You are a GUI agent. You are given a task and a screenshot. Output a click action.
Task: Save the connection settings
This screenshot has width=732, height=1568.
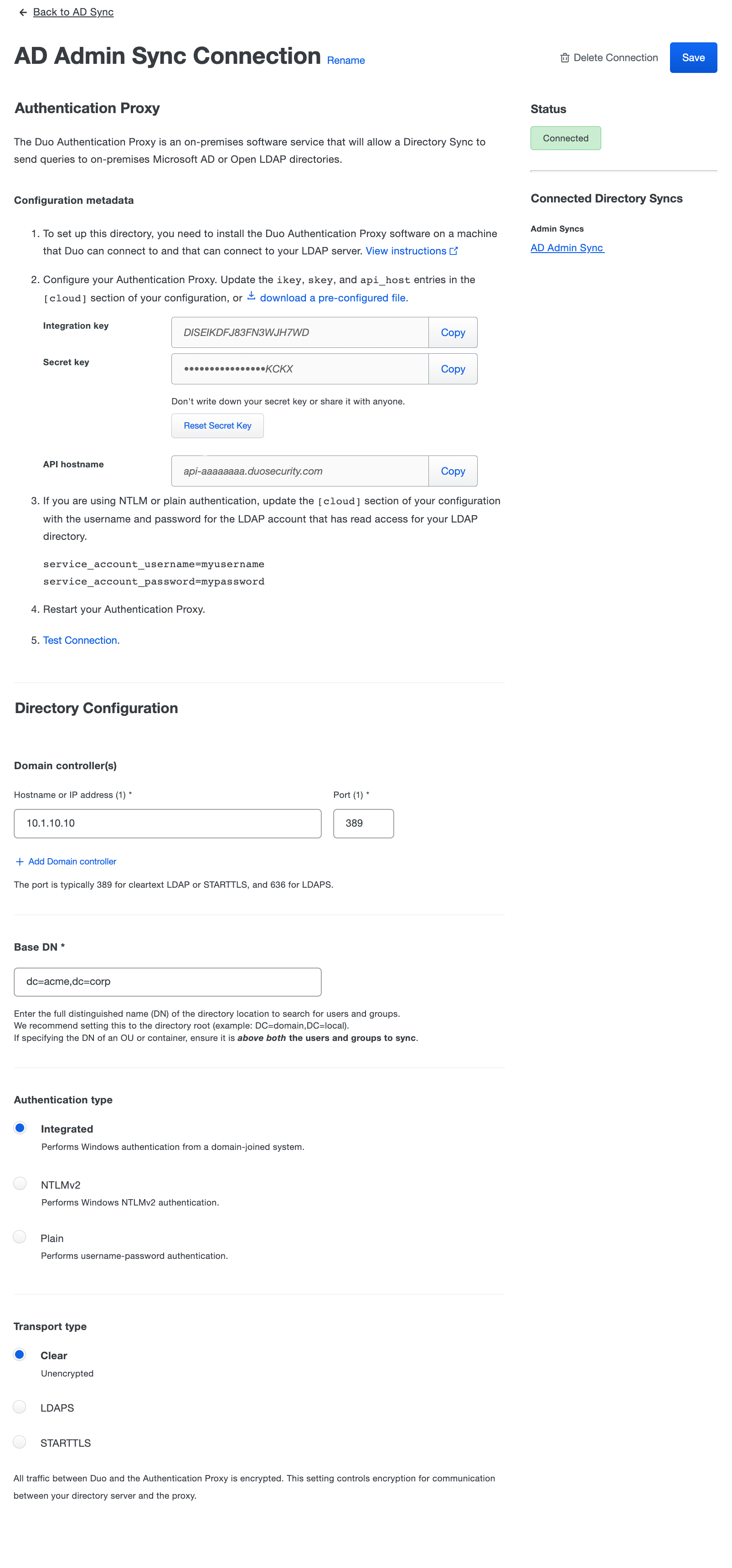[x=693, y=57]
